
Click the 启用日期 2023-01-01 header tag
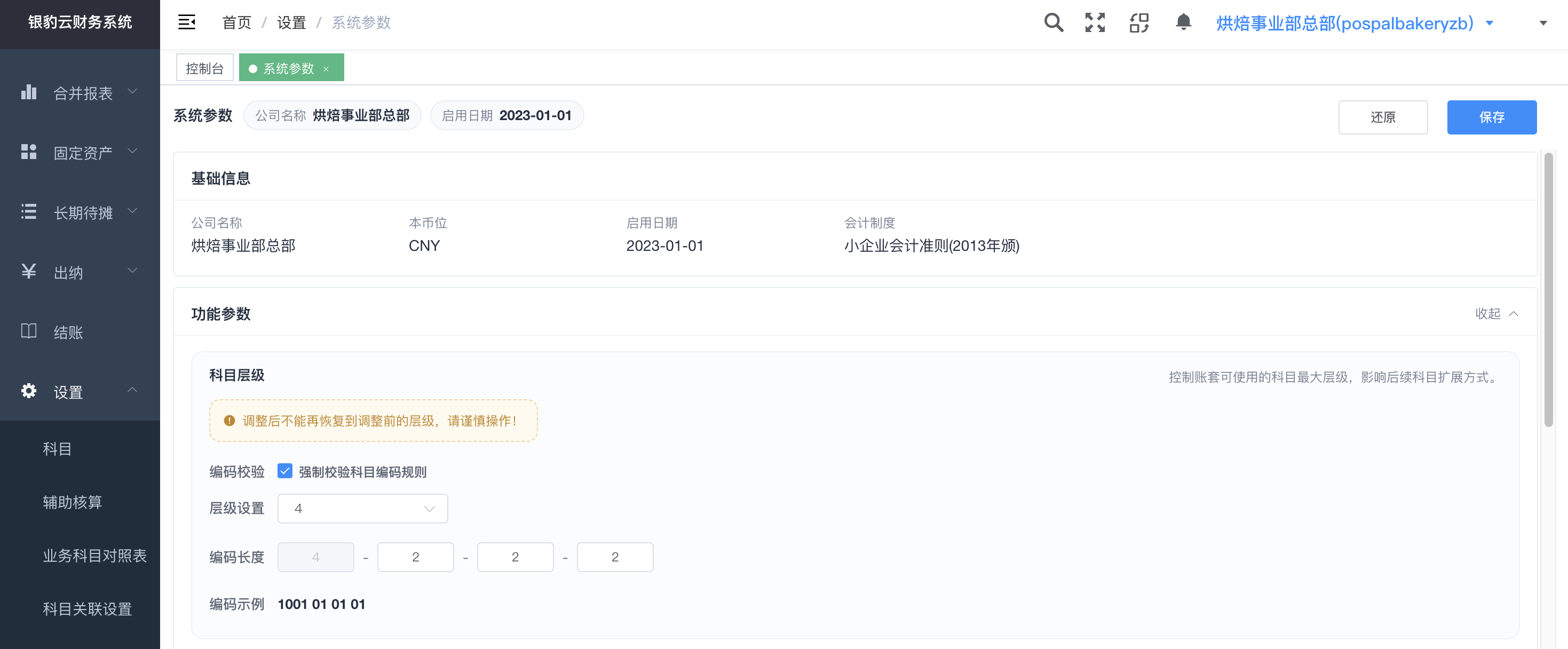(506, 115)
